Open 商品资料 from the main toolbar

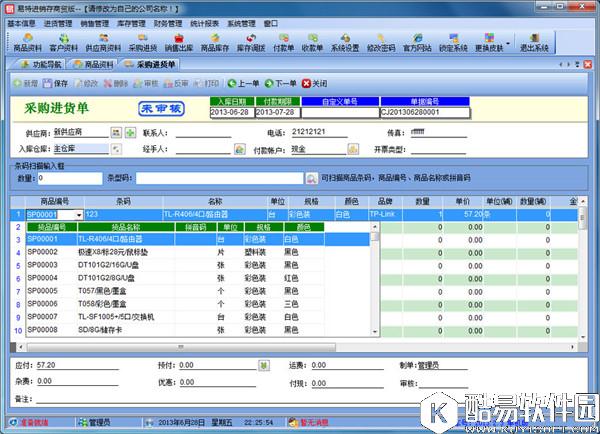pos(27,42)
